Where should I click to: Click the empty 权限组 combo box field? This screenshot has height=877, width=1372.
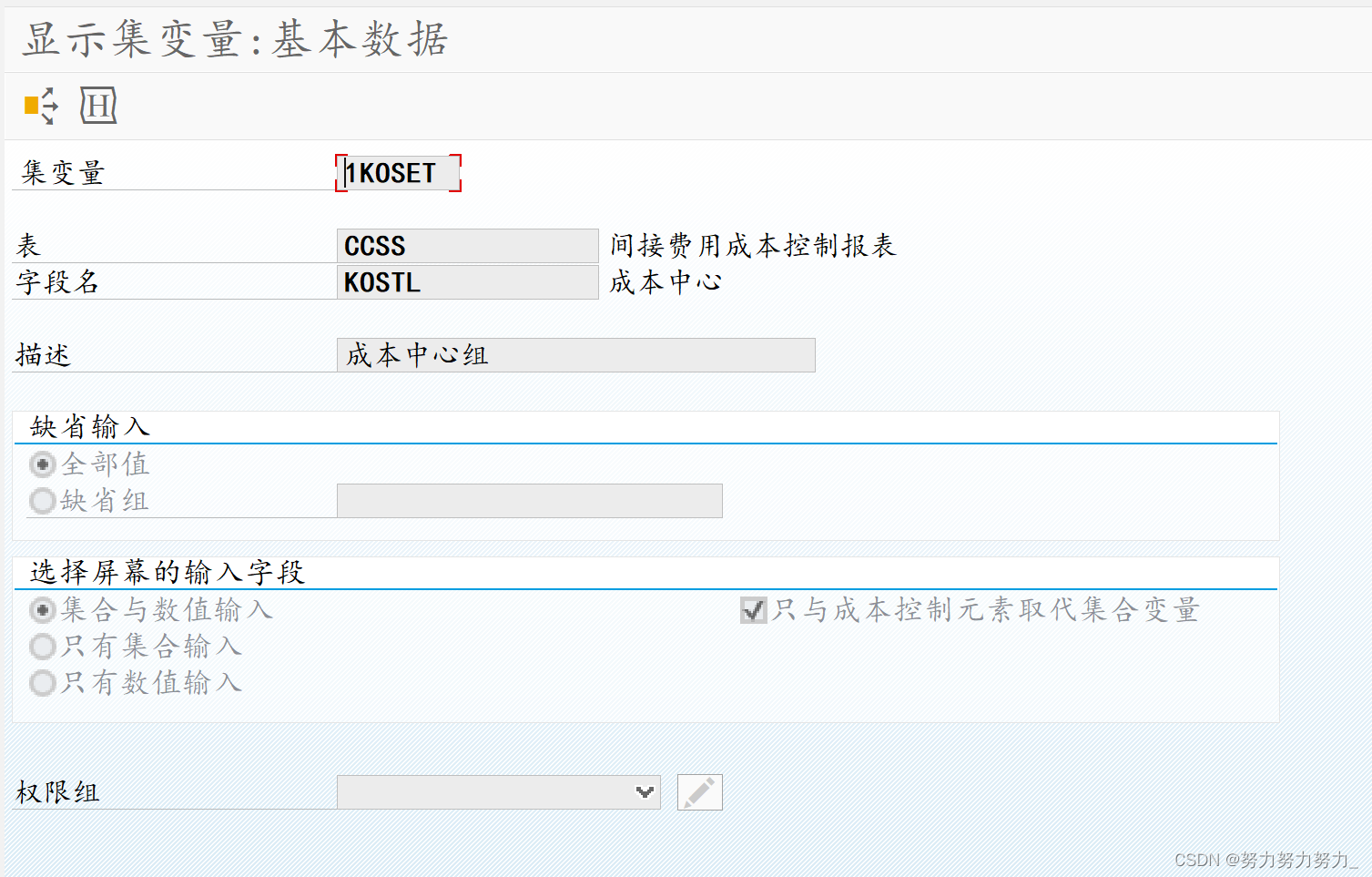[483, 791]
